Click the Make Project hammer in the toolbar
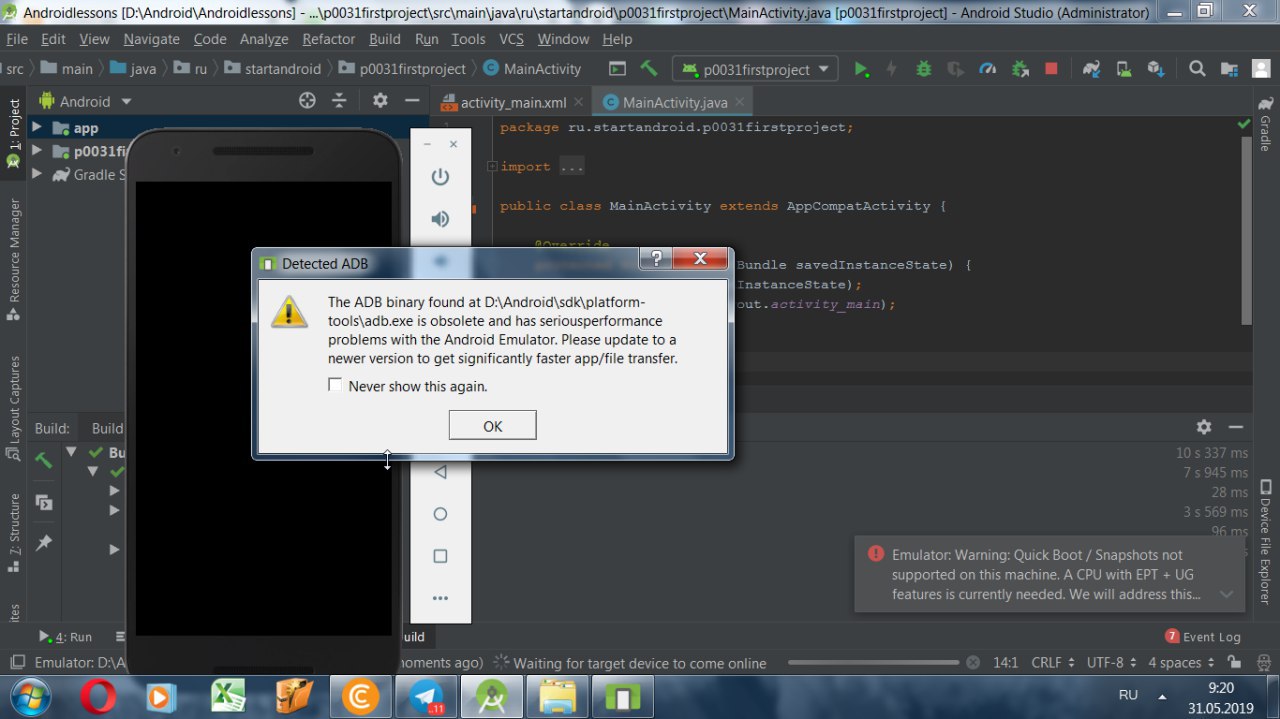The height and width of the screenshot is (719, 1280). [x=649, y=69]
